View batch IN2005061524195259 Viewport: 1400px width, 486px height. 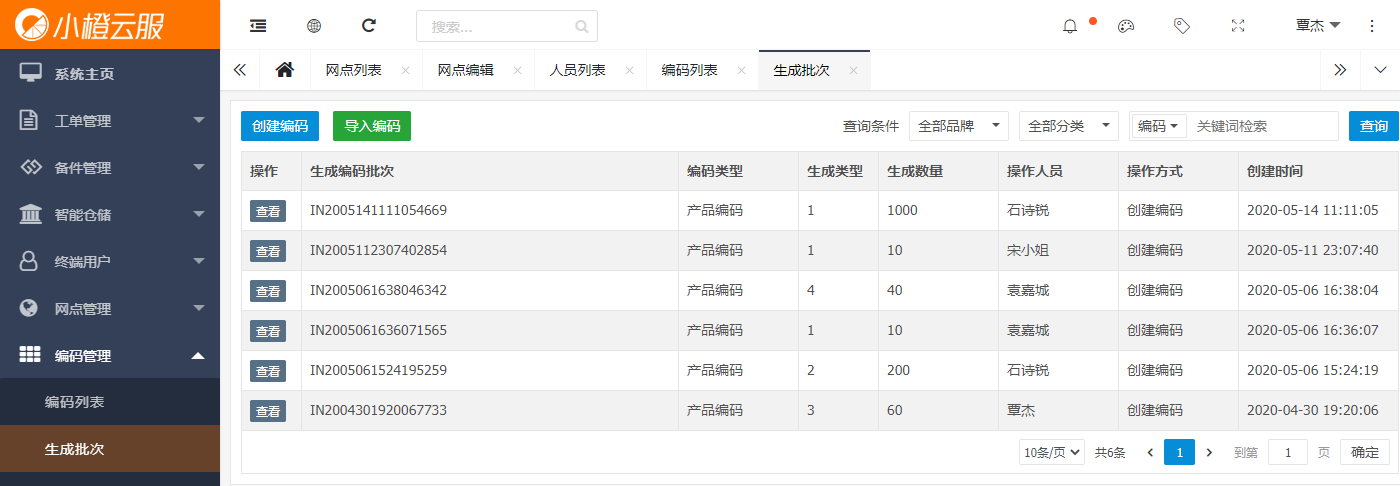(x=268, y=371)
